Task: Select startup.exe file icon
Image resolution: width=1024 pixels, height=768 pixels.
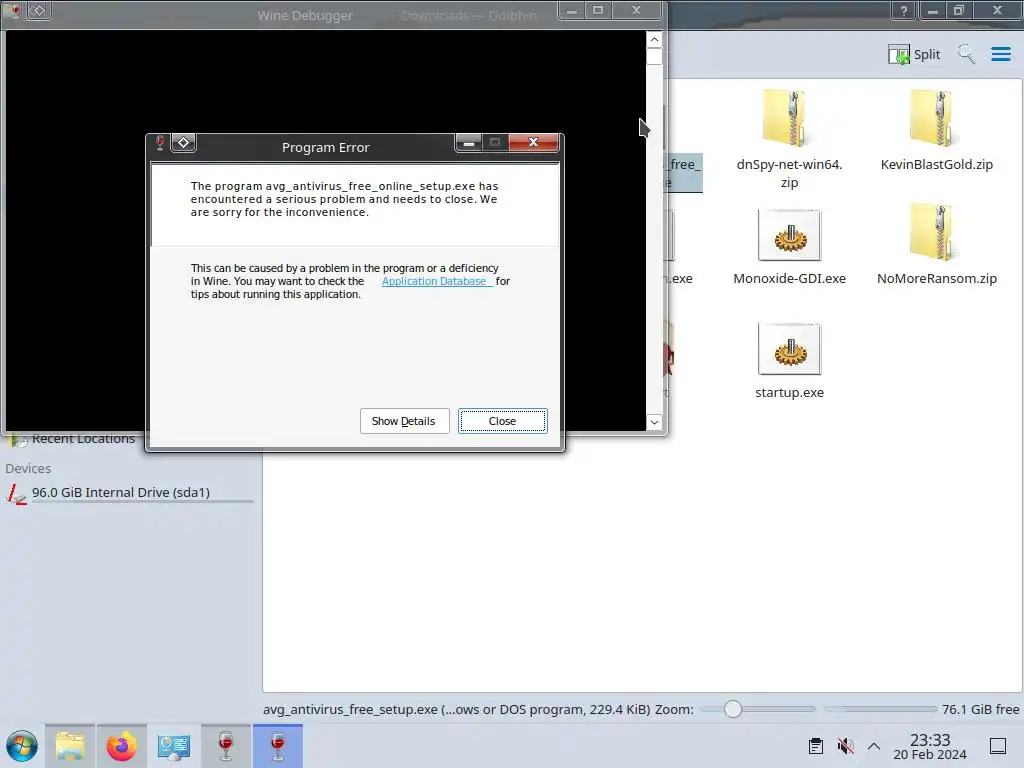Action: (789, 349)
